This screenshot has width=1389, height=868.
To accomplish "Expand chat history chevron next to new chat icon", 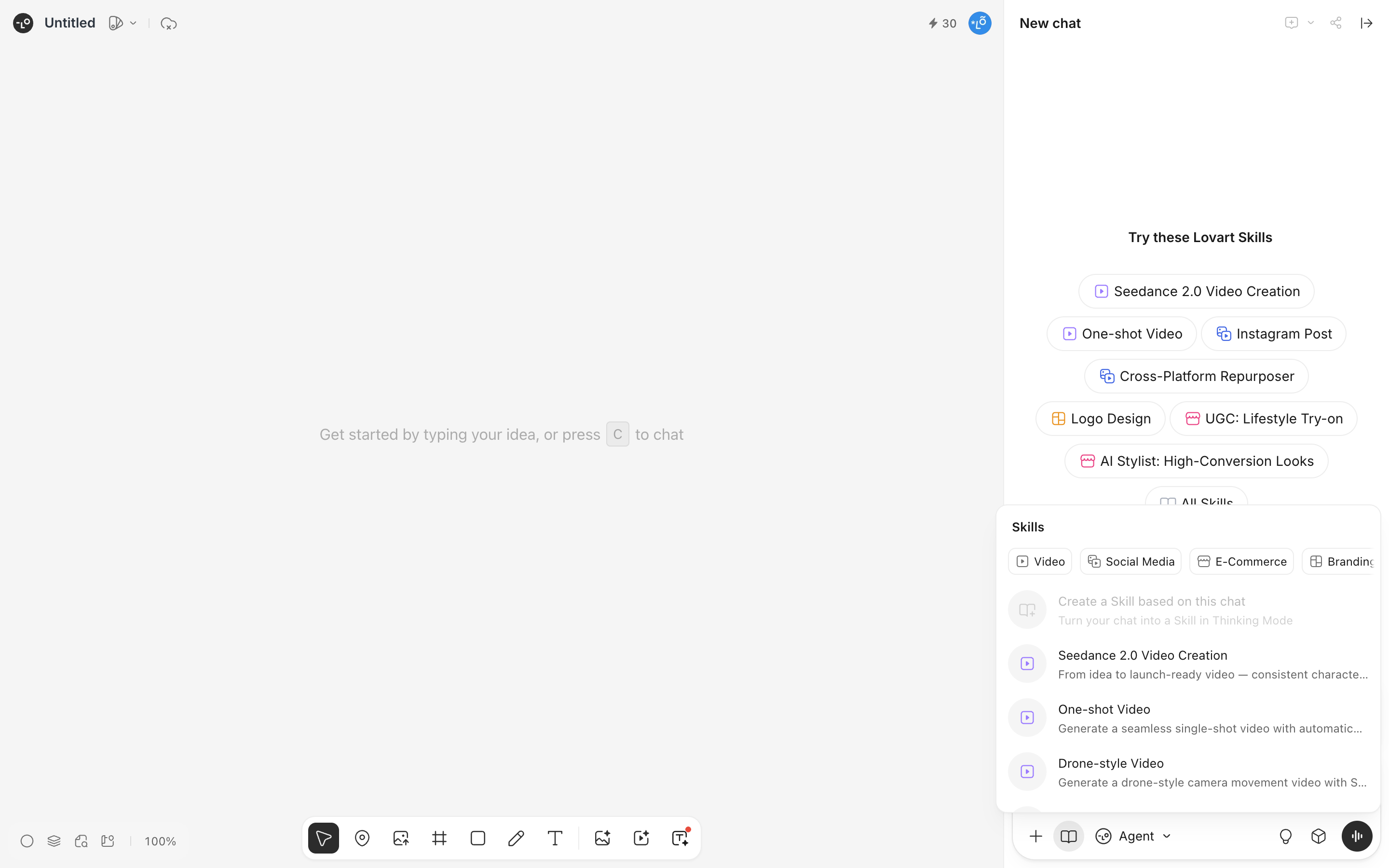I will [x=1310, y=23].
